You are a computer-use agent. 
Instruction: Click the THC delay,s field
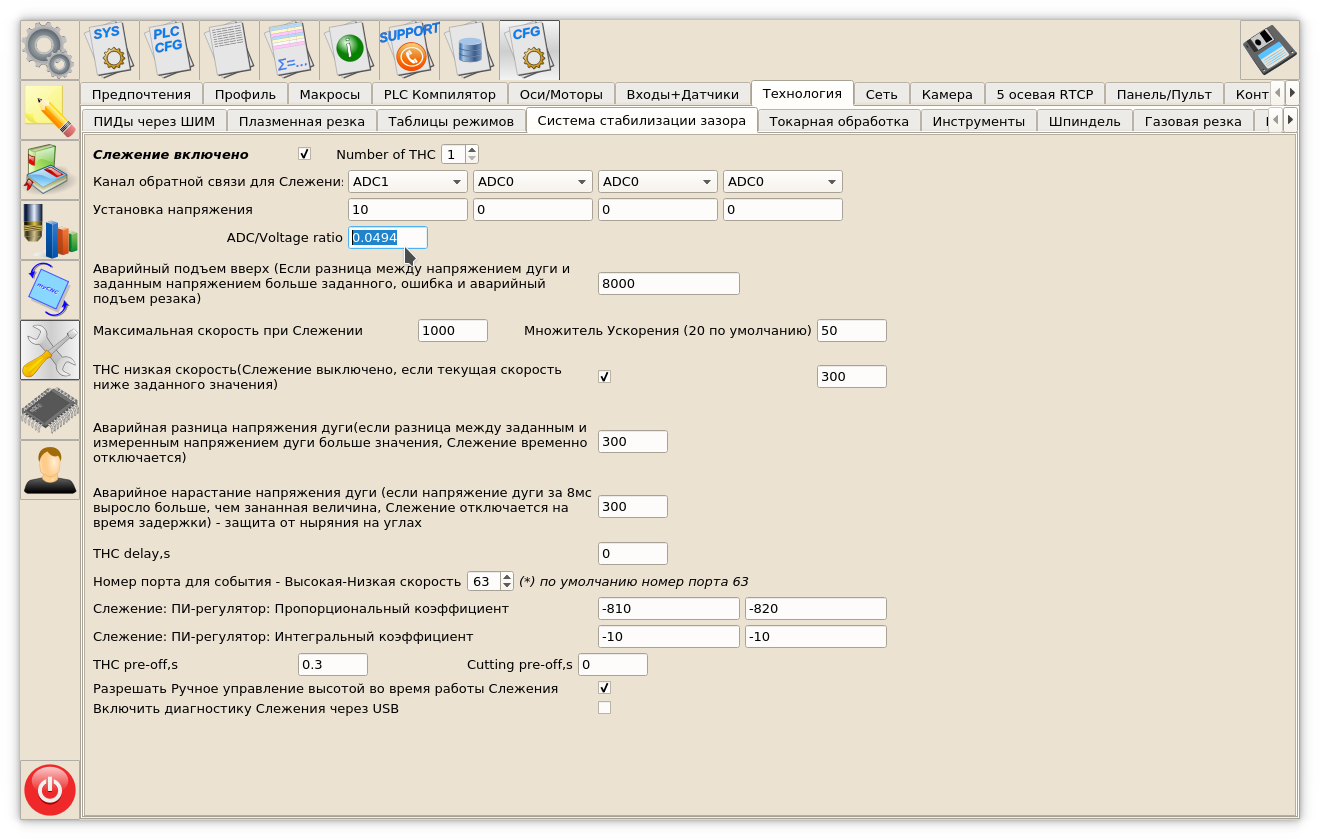pyautogui.click(x=633, y=553)
